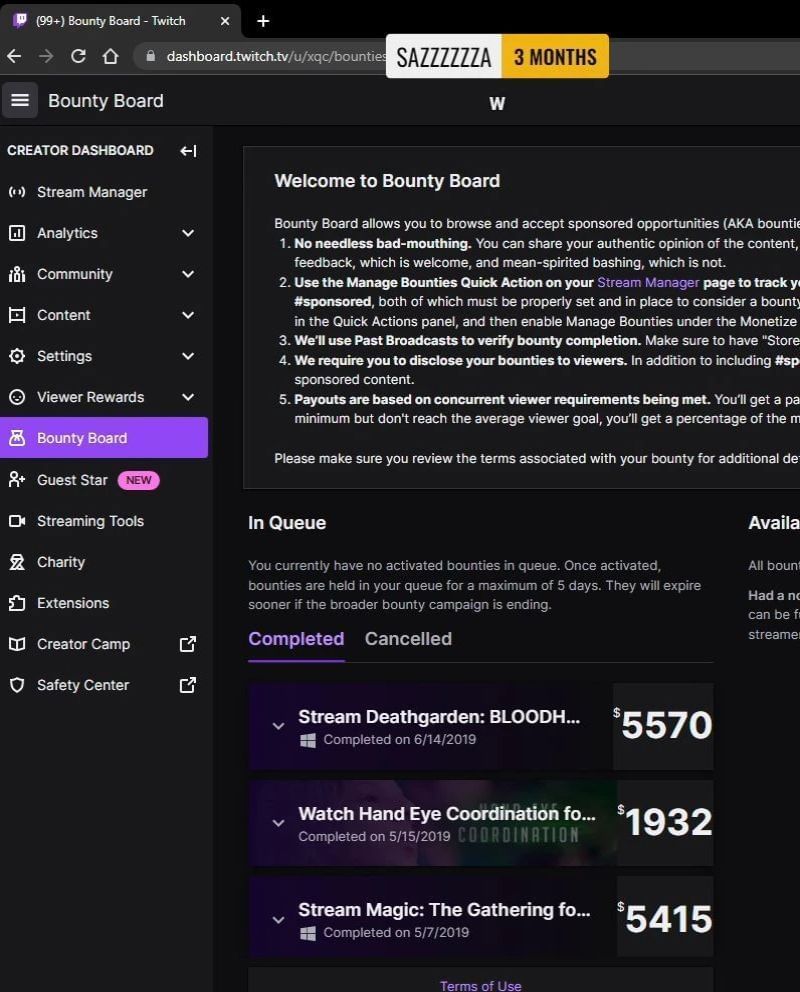
Task: Switch to the Cancelled tab
Action: [408, 639]
